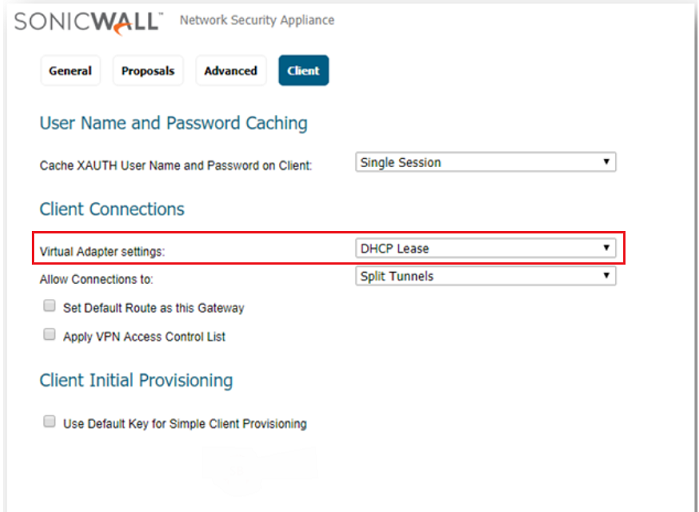This screenshot has height=512, width=699.
Task: Check the Apply VPN Access Control List box
Action: click(49, 336)
